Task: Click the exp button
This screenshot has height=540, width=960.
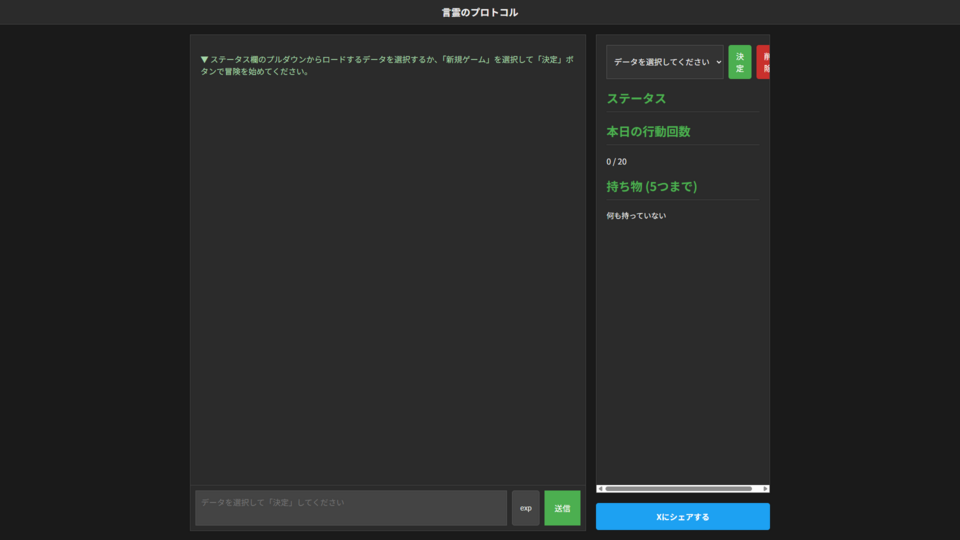Action: click(525, 508)
